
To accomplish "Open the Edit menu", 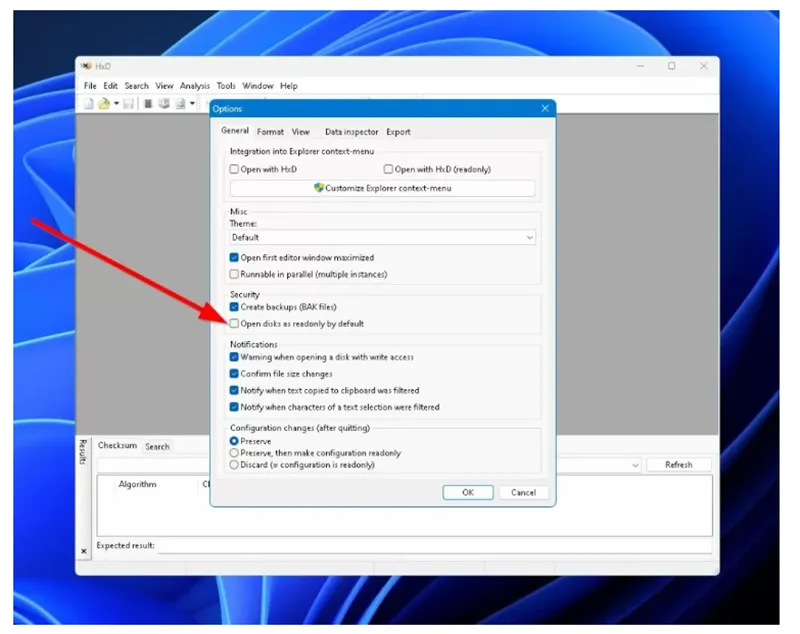I will 110,86.
